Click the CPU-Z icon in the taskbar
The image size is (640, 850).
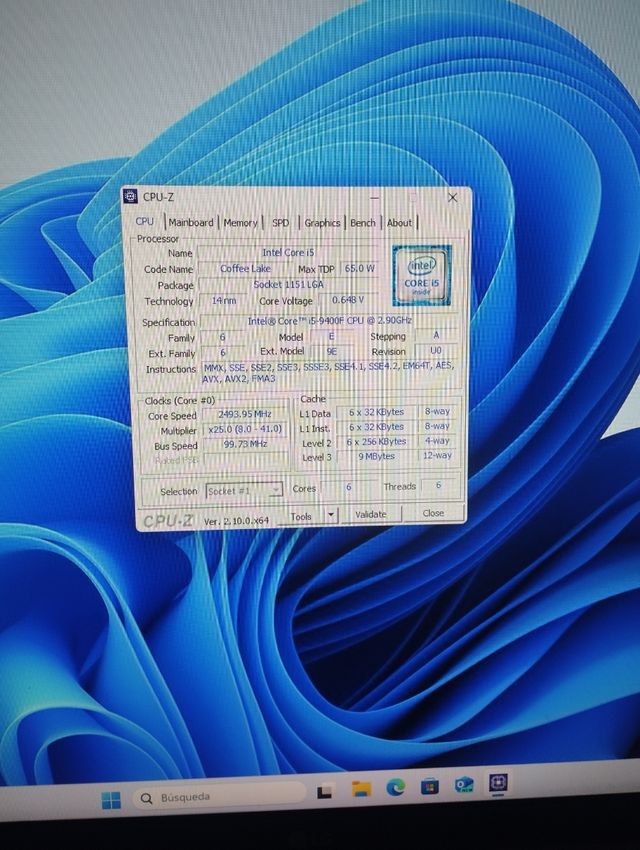(498, 782)
